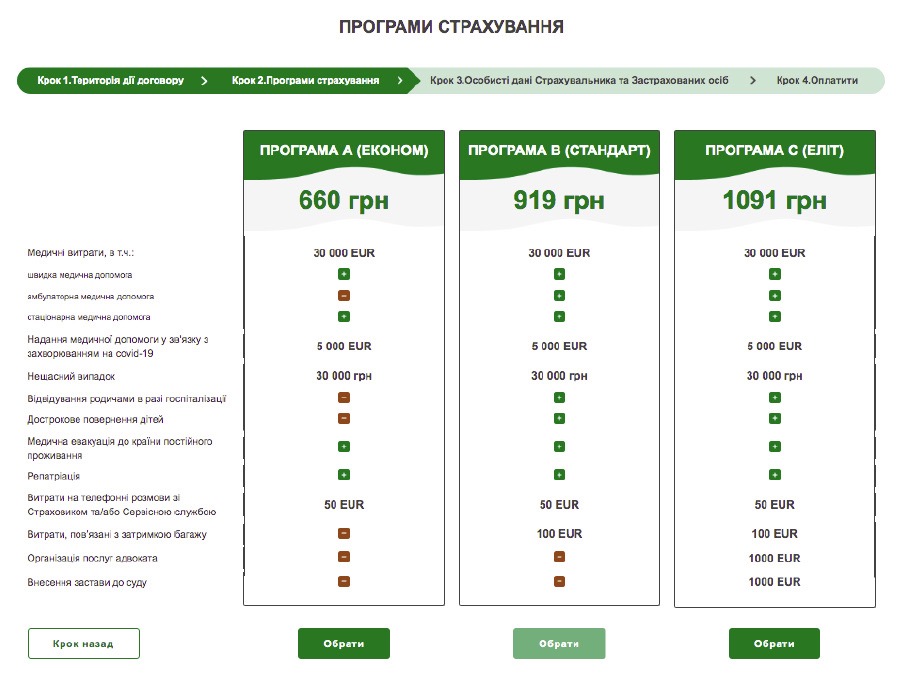Click plus icon for Медична евакуація in Program A
Image resolution: width=906 pixels, height=678 pixels.
[344, 447]
